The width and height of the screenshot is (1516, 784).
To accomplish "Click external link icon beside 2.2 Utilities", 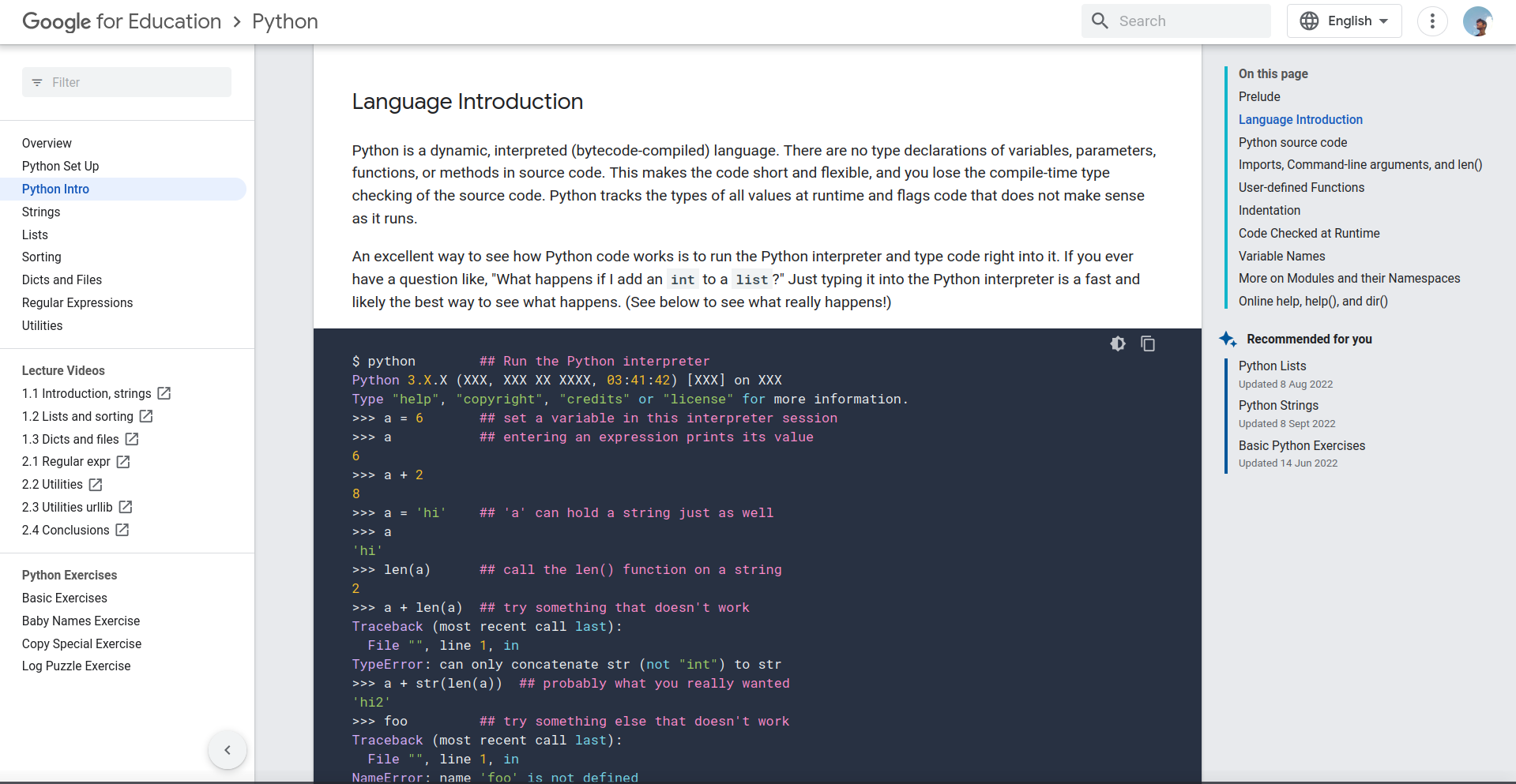I will point(96,485).
